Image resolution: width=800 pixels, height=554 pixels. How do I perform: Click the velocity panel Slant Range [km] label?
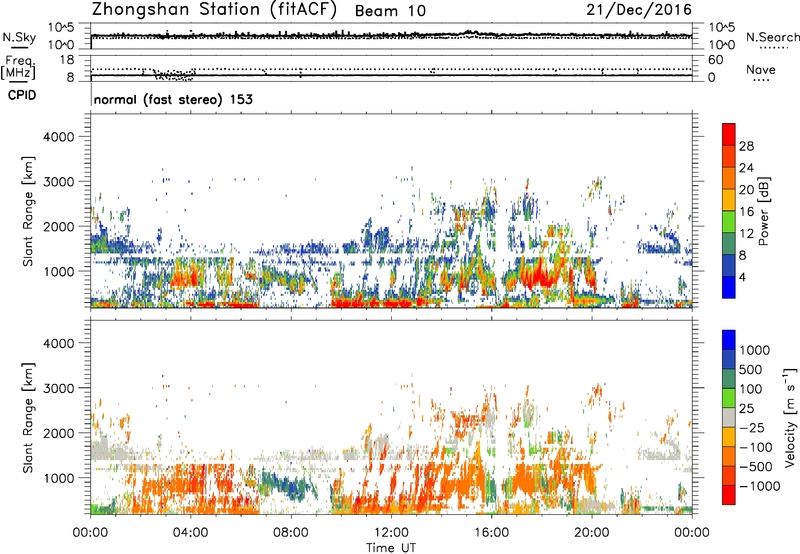click(28, 418)
